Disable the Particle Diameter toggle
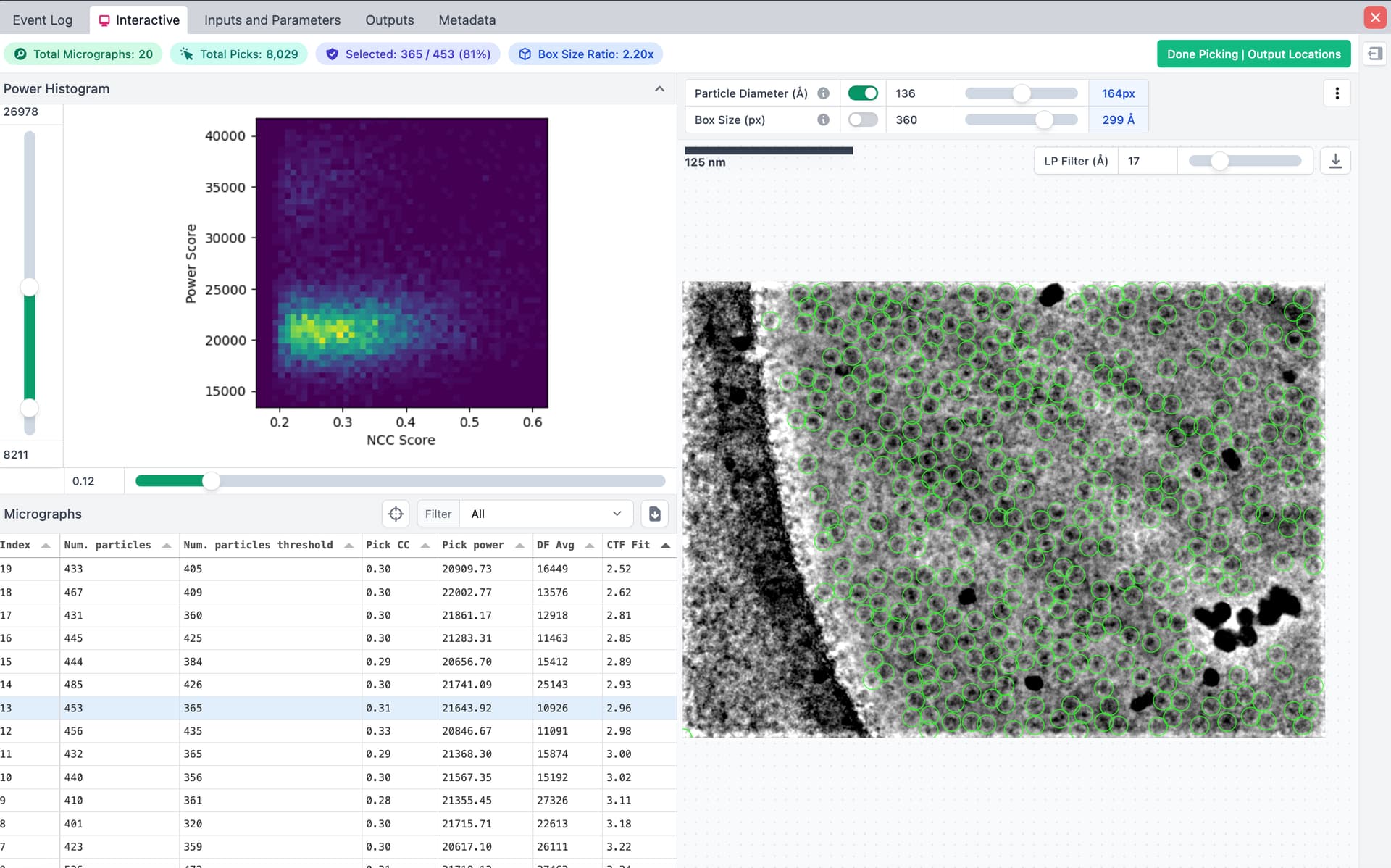 862,93
